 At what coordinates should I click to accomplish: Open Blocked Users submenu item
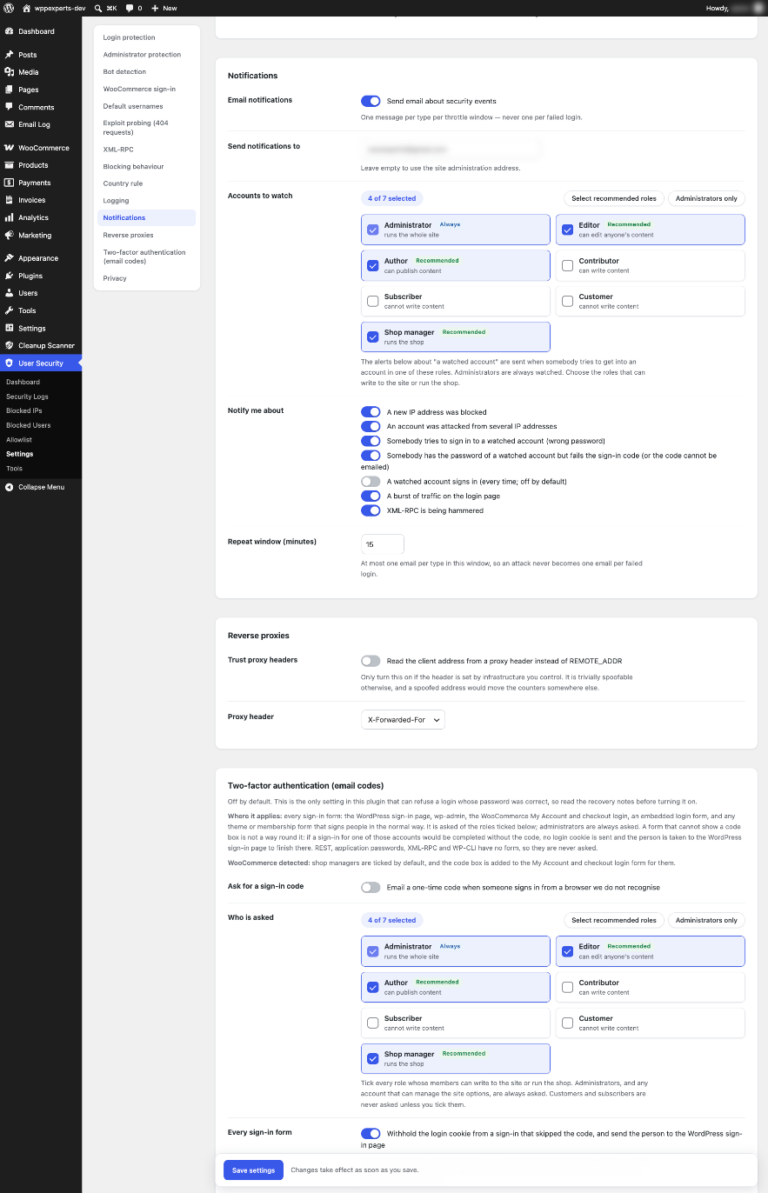28,425
